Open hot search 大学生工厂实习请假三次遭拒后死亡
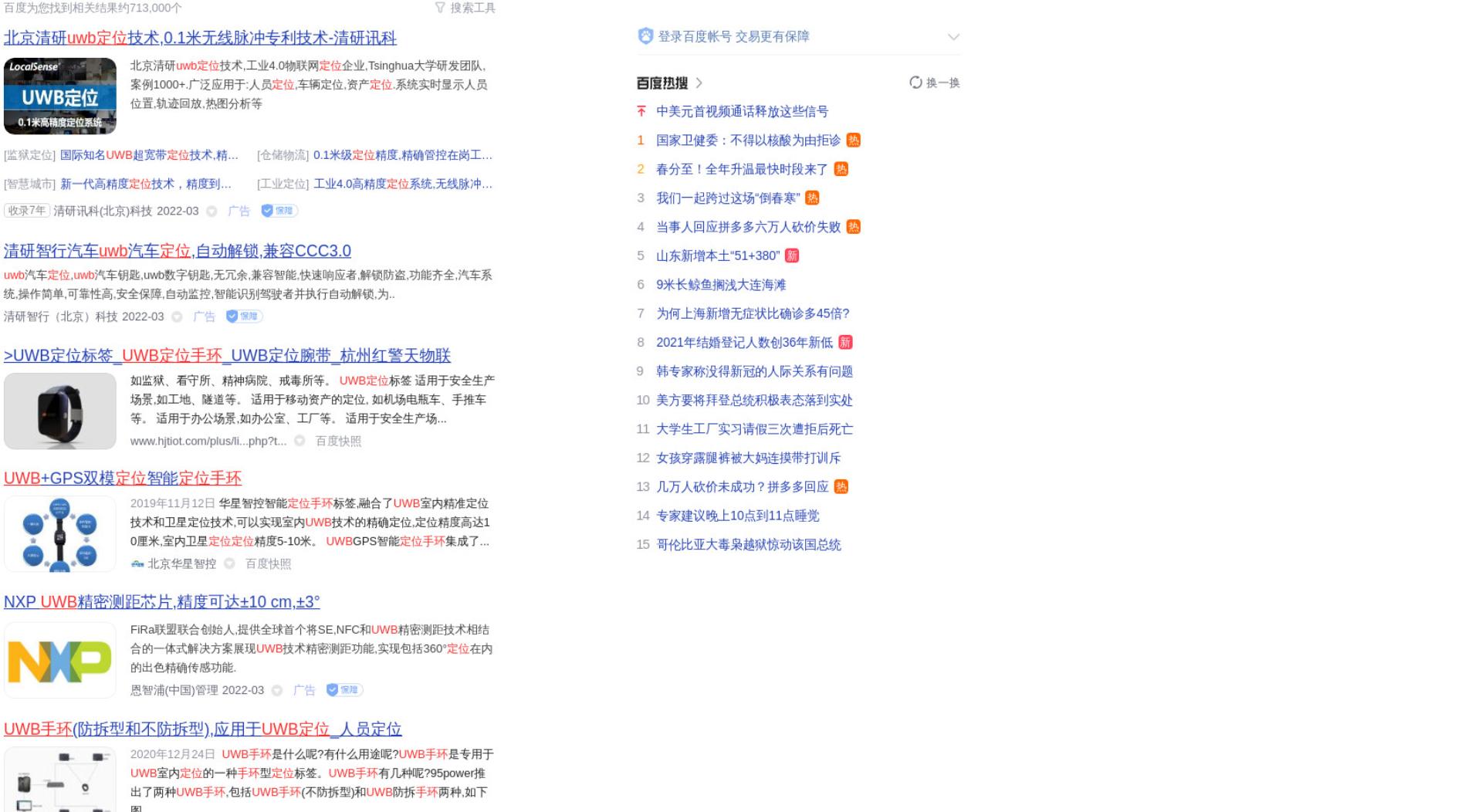1482x812 pixels. point(754,429)
